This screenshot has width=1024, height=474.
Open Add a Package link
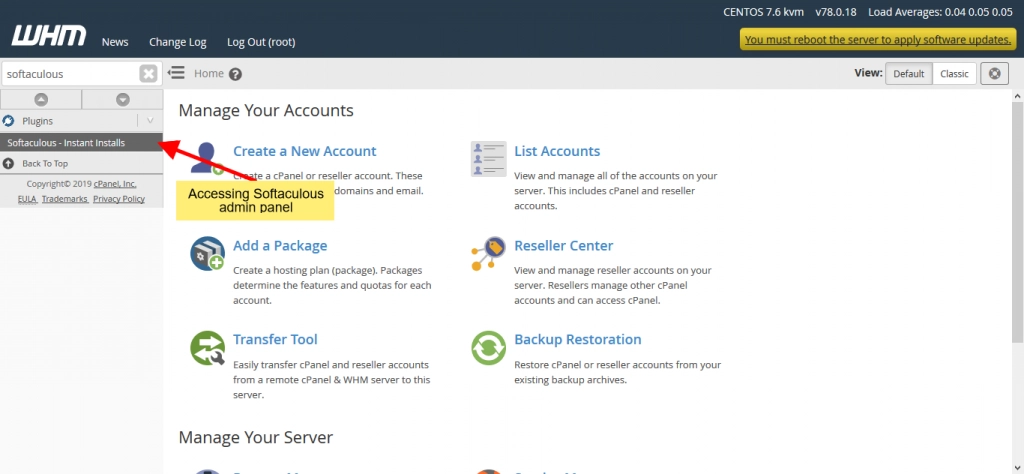click(x=280, y=245)
